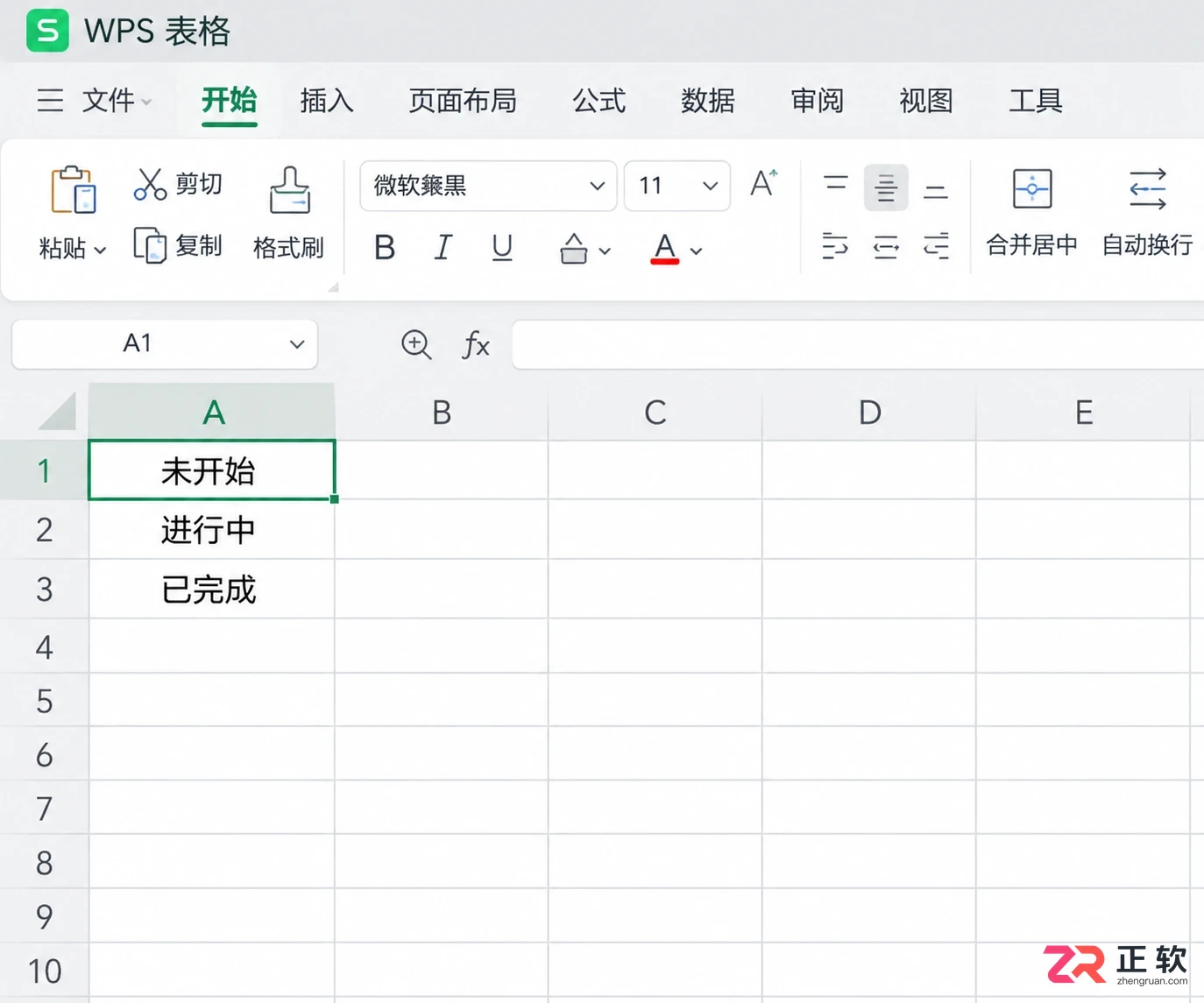
Task: Select row 1 header
Action: point(44,470)
